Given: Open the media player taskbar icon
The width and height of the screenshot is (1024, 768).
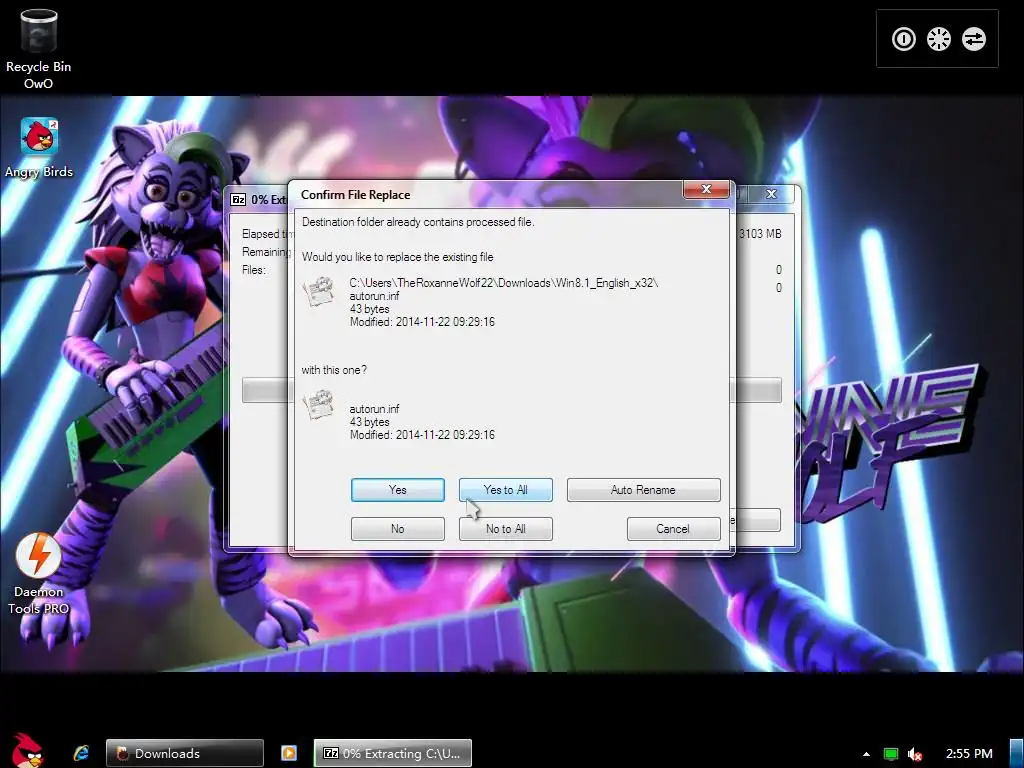Looking at the screenshot, I should 289,753.
